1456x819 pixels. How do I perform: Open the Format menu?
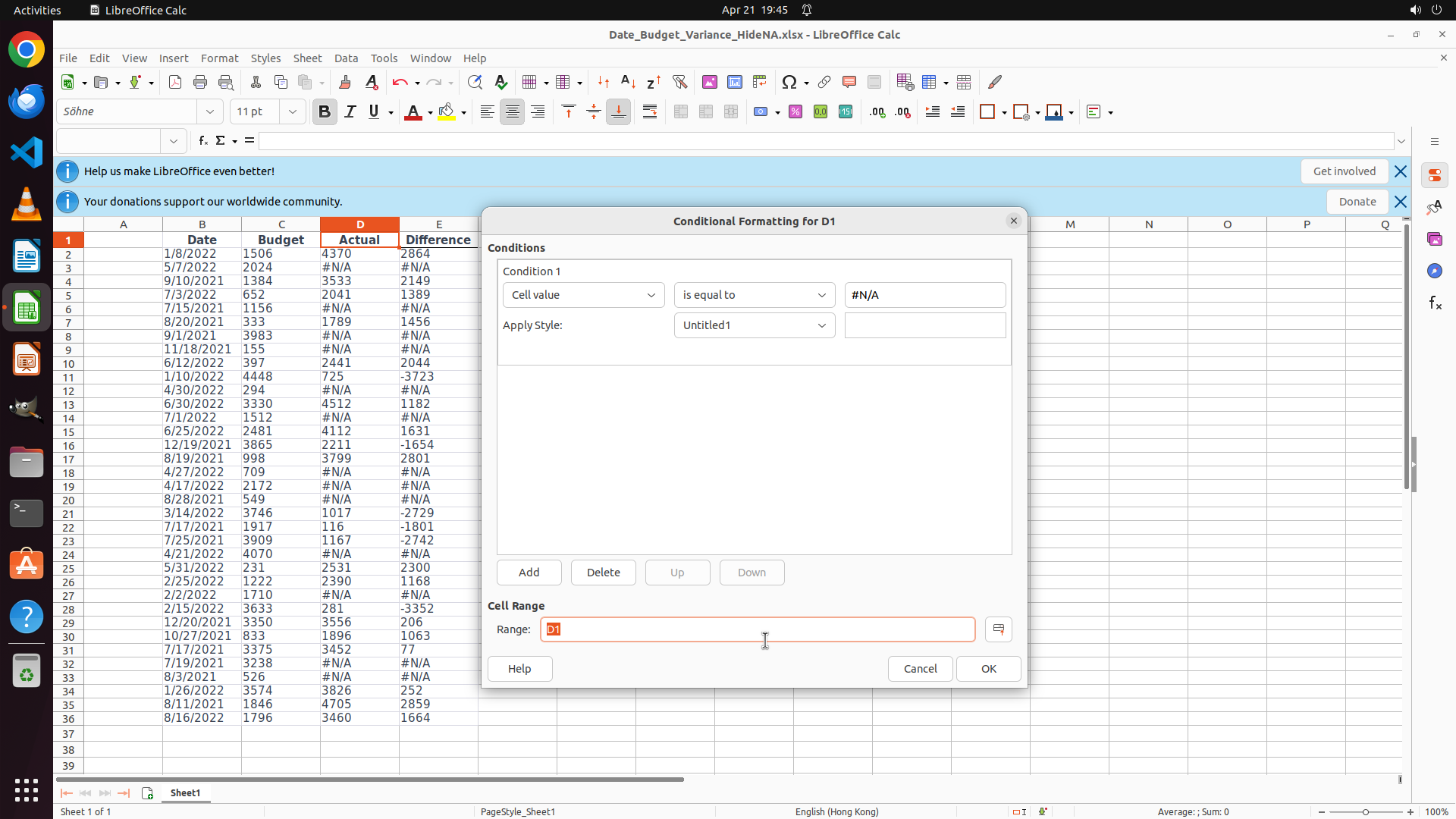219,58
